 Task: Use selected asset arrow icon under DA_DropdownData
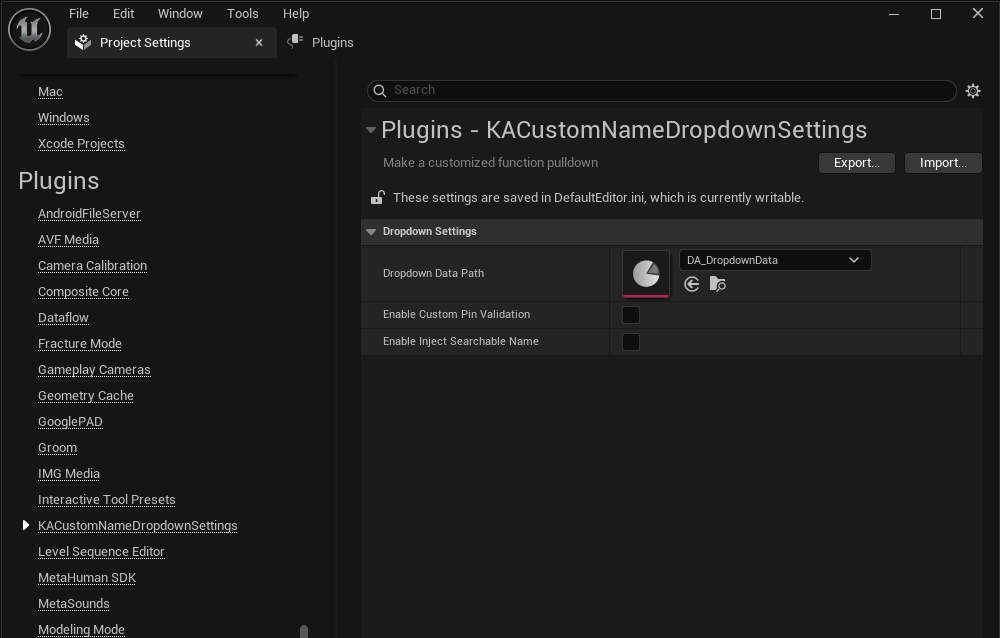click(x=691, y=285)
